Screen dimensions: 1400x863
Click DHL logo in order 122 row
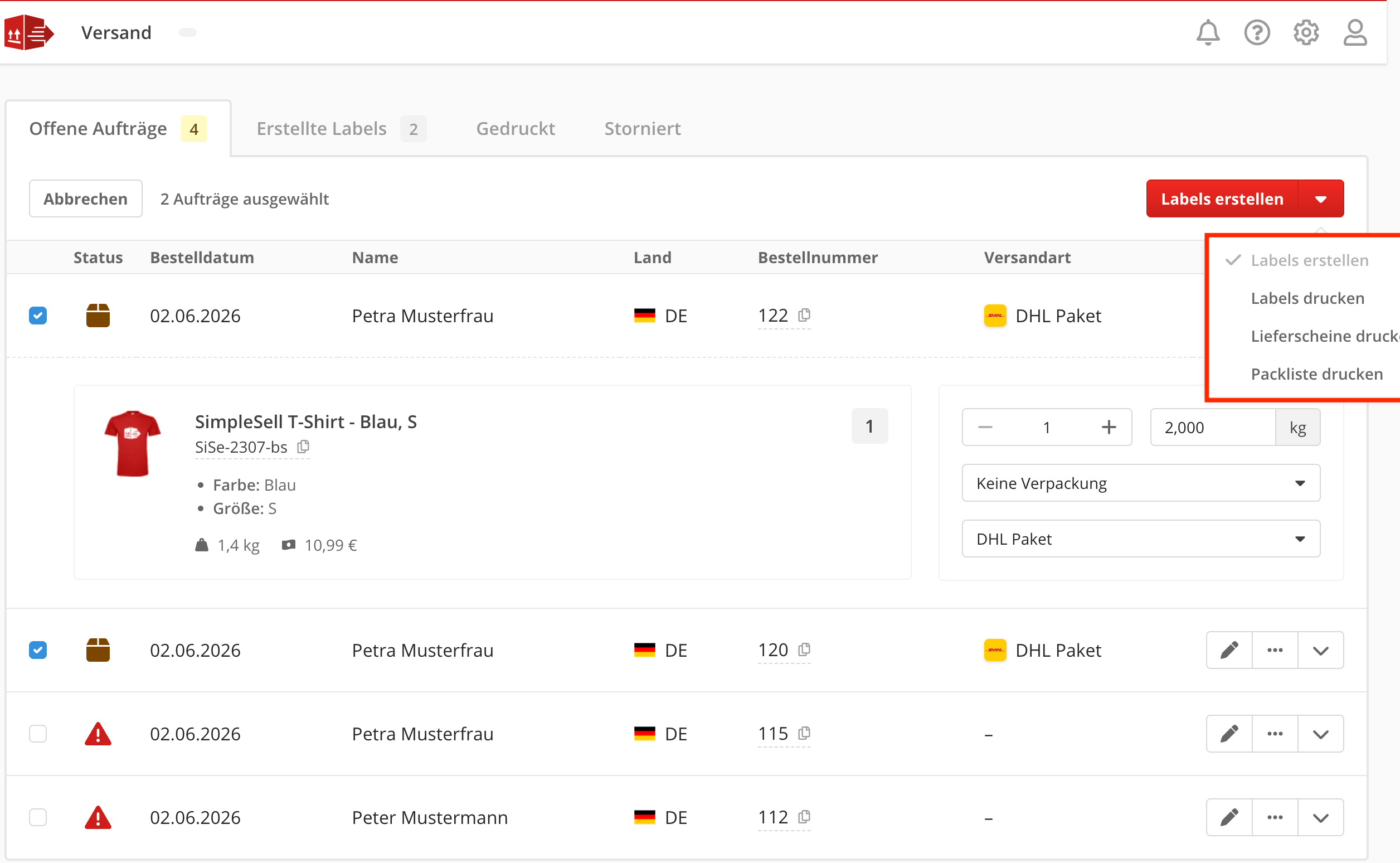(995, 316)
